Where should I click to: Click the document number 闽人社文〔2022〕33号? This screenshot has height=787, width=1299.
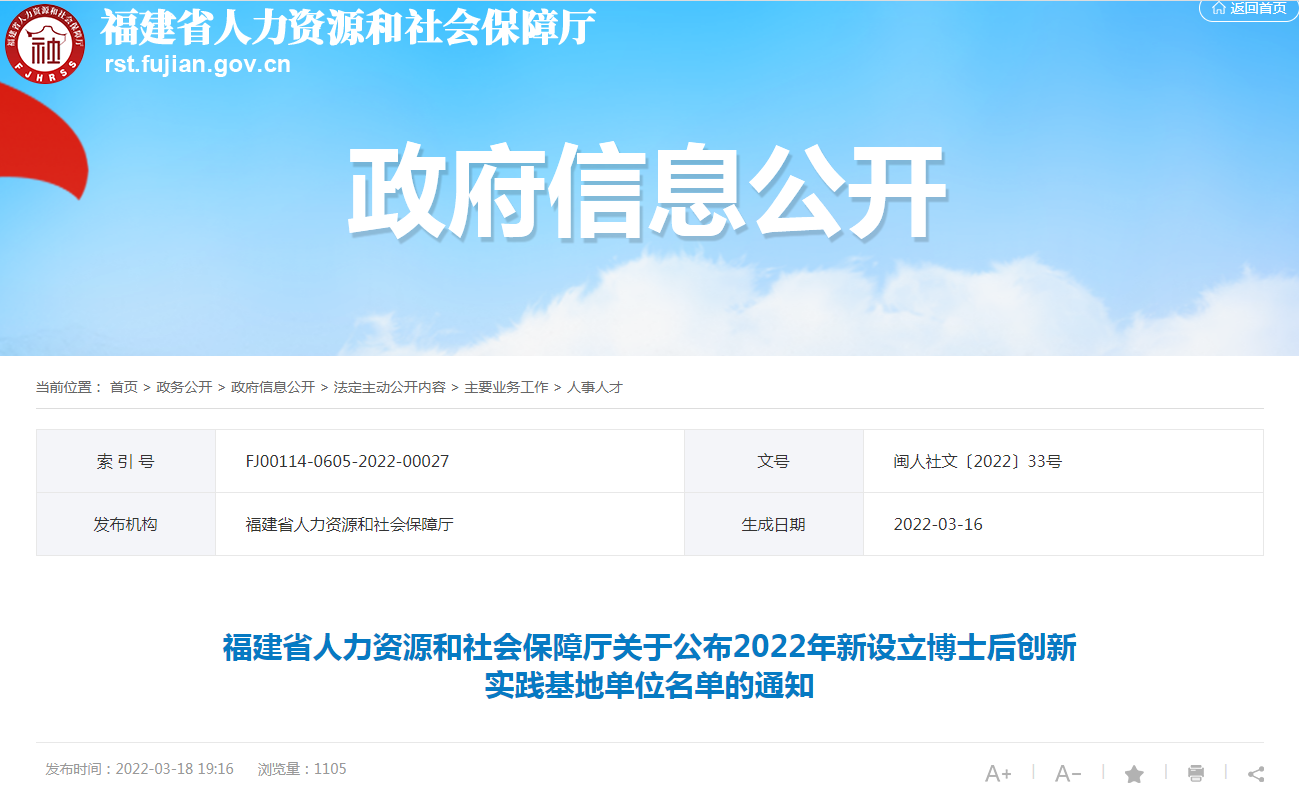[977, 462]
